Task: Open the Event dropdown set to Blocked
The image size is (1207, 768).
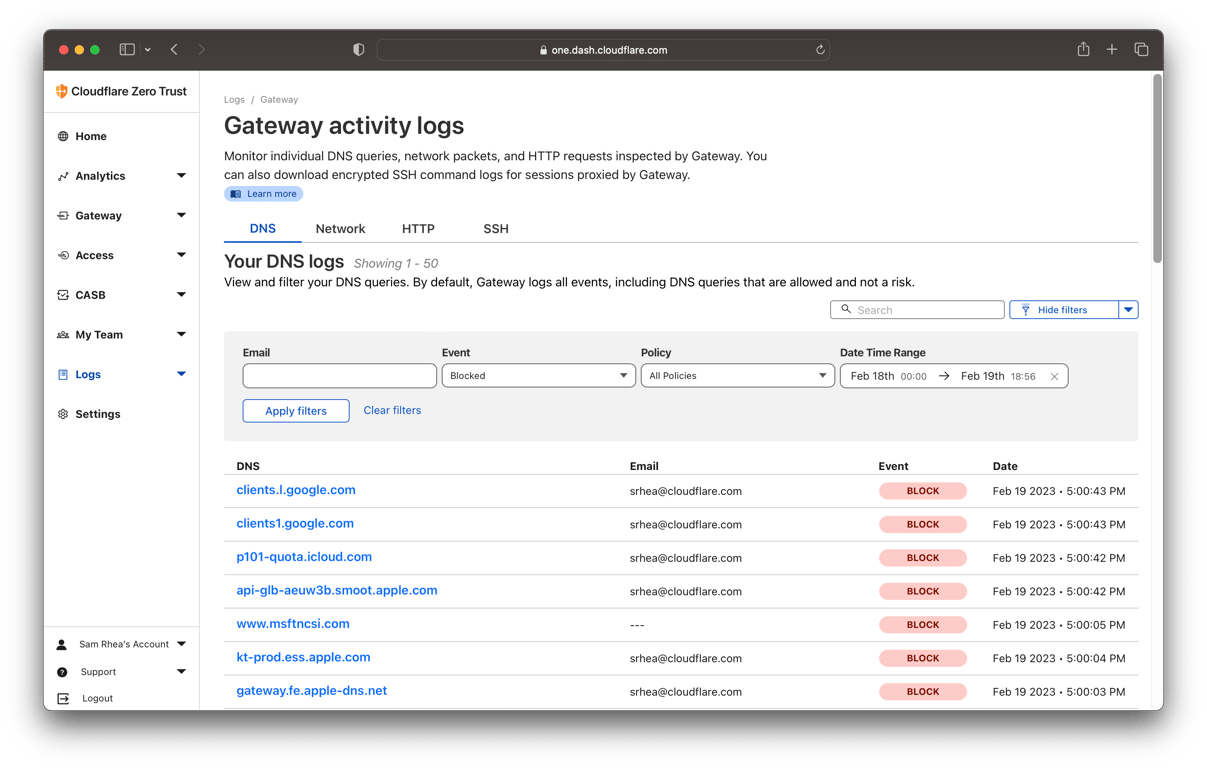Action: click(538, 376)
